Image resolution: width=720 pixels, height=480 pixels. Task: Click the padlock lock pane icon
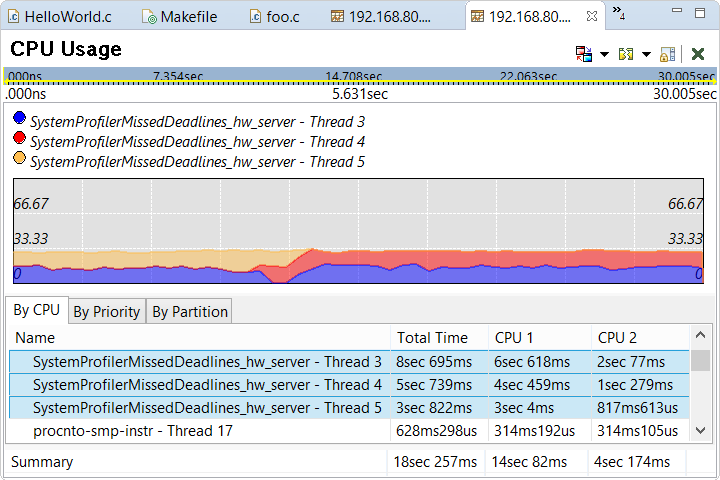pyautogui.click(x=668, y=54)
